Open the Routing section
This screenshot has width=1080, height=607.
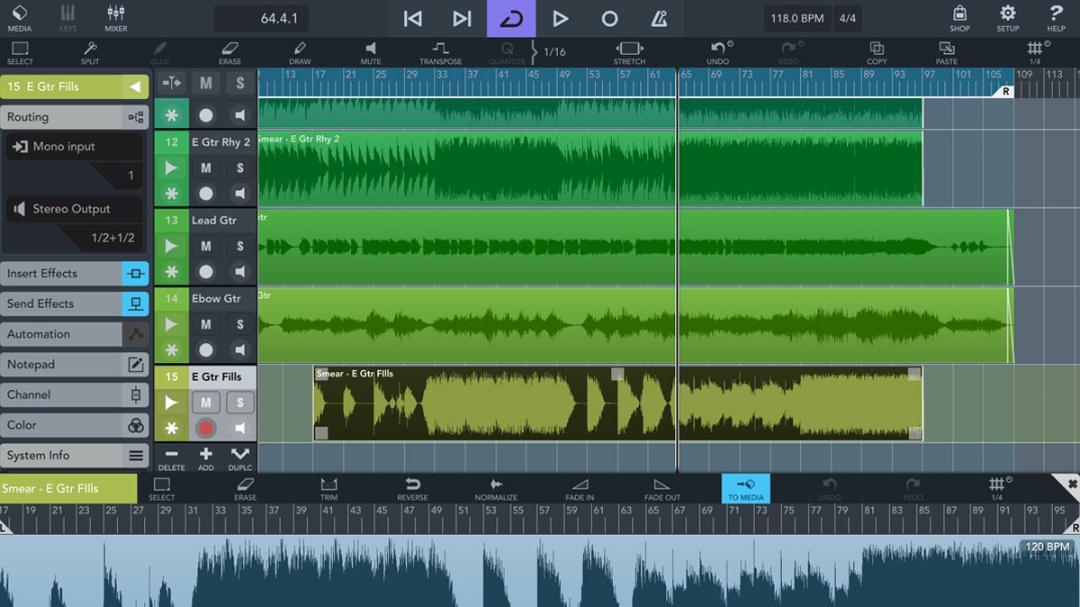[74, 117]
